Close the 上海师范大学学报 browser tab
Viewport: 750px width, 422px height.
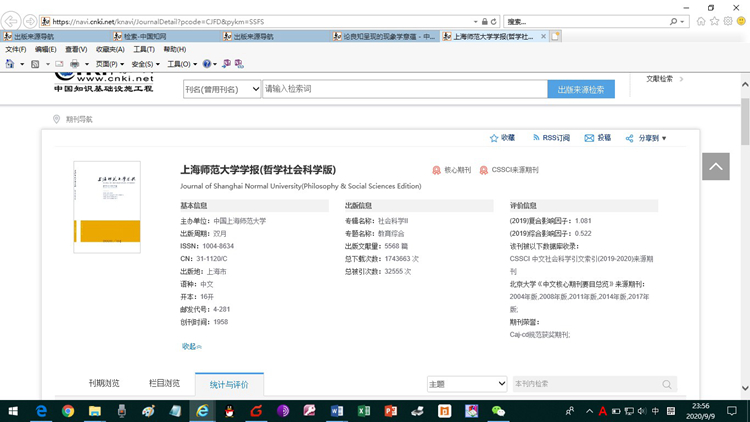pos(543,36)
